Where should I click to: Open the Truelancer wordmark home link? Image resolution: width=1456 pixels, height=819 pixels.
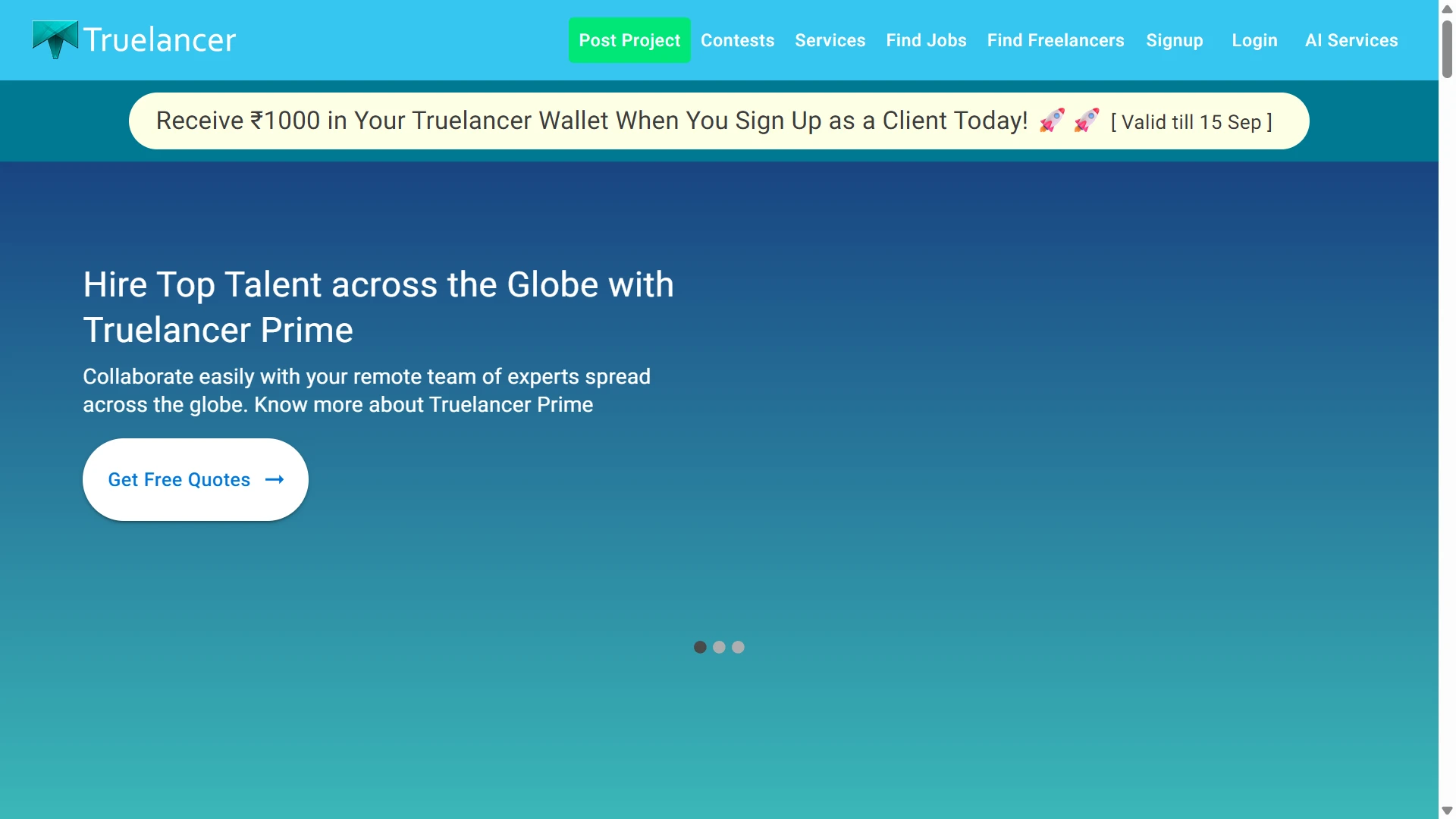[159, 40]
